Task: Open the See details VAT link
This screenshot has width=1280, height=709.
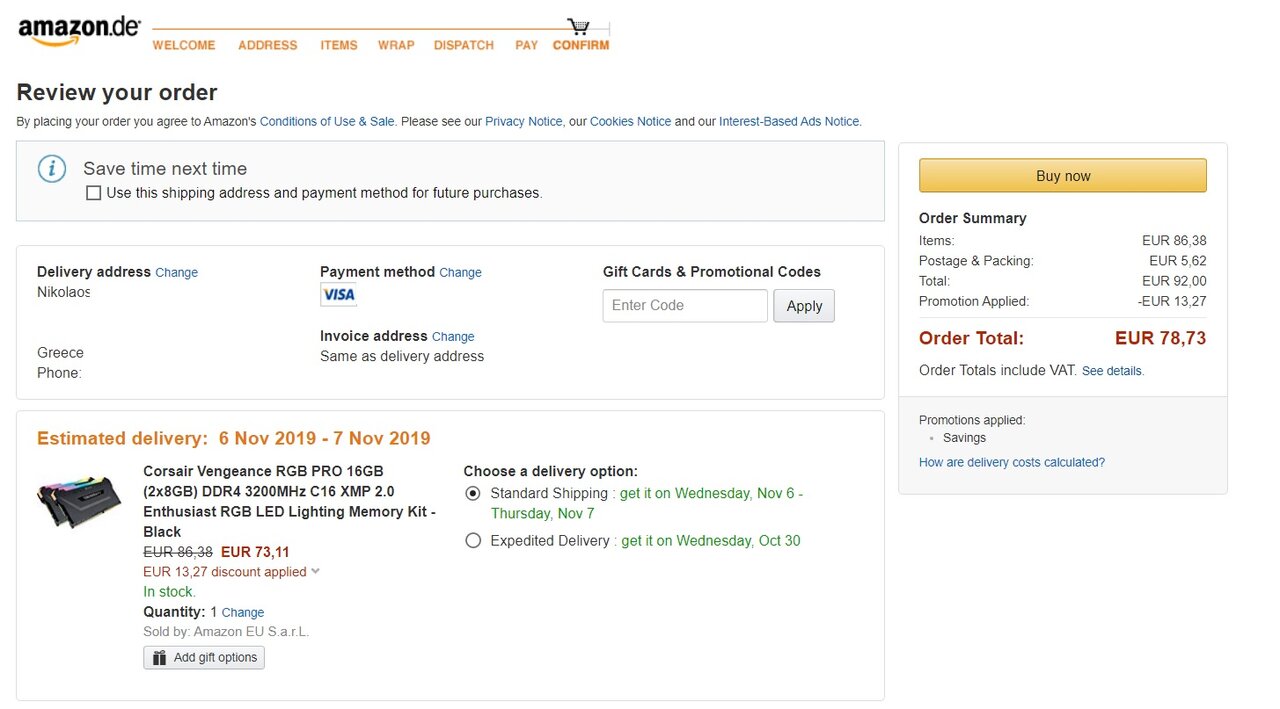Action: click(1113, 371)
